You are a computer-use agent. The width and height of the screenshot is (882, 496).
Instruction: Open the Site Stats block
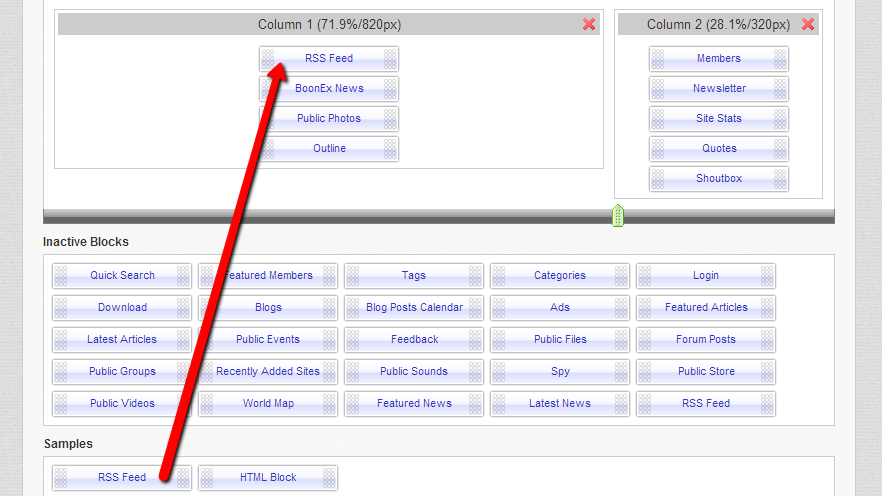718,119
